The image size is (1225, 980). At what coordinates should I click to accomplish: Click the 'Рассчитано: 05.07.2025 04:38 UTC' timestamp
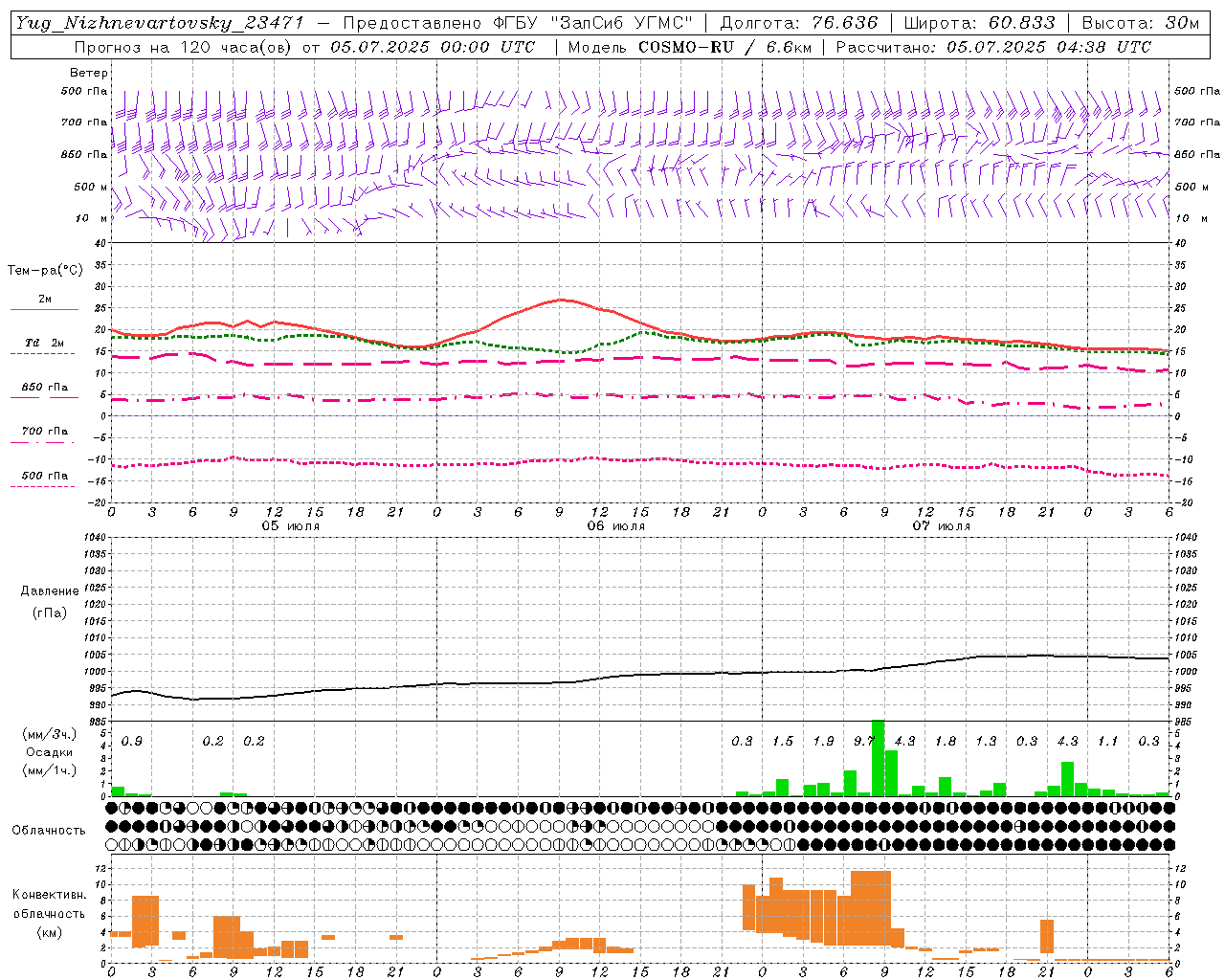coord(993,47)
